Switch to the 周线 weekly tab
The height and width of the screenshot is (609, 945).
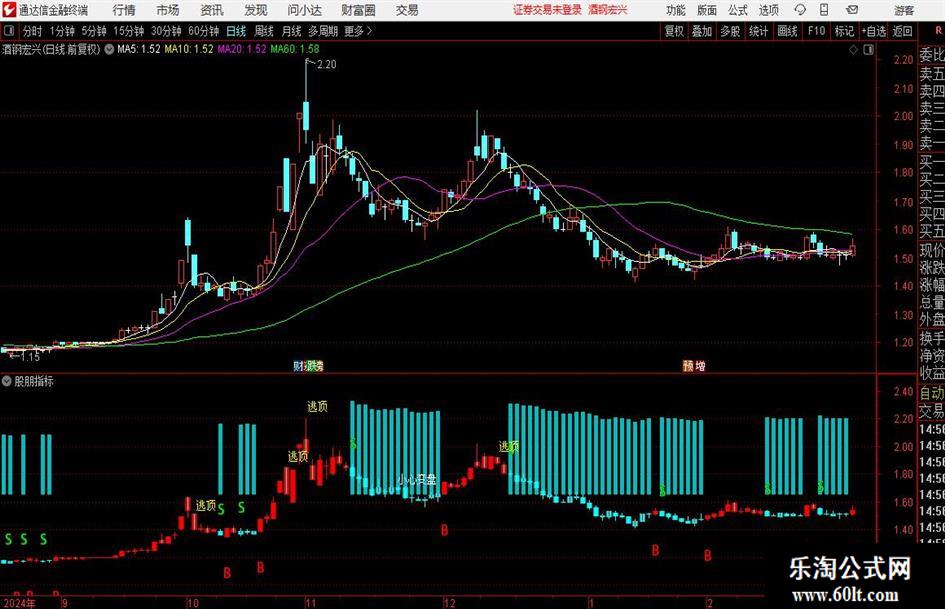point(263,31)
